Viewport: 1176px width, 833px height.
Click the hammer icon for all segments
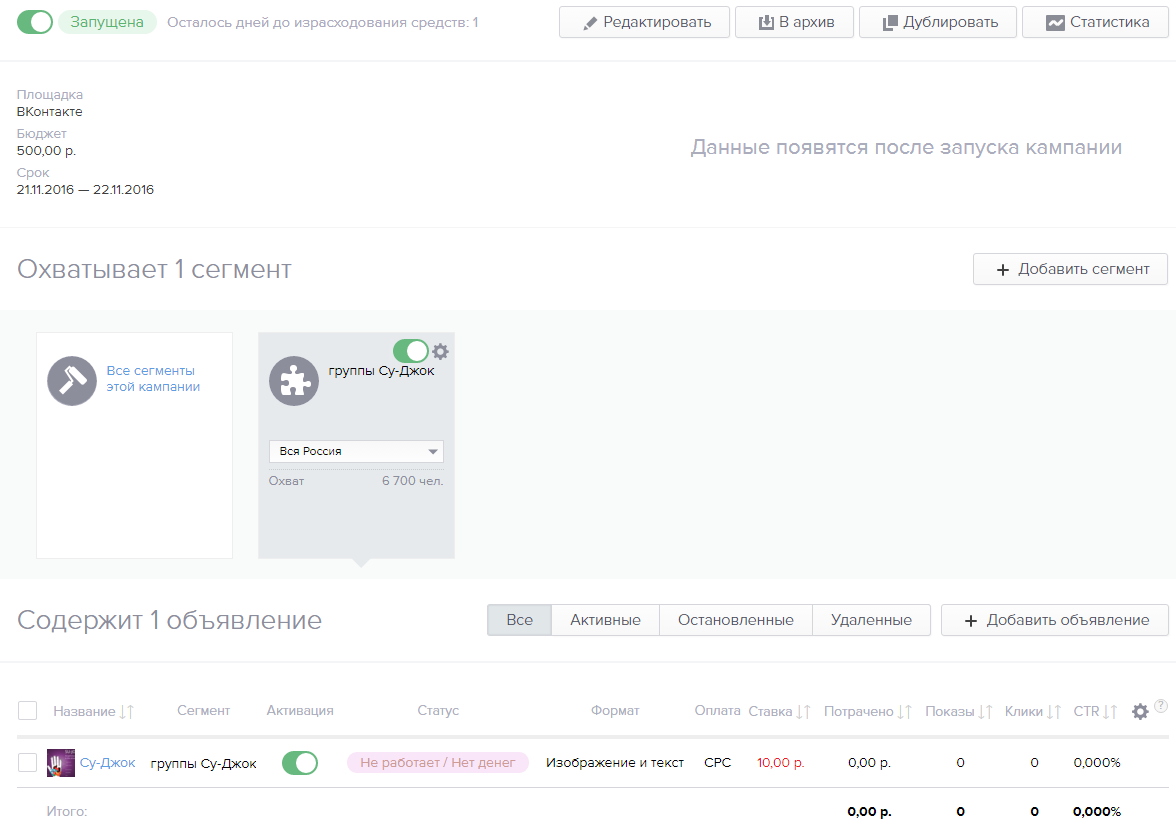click(72, 381)
